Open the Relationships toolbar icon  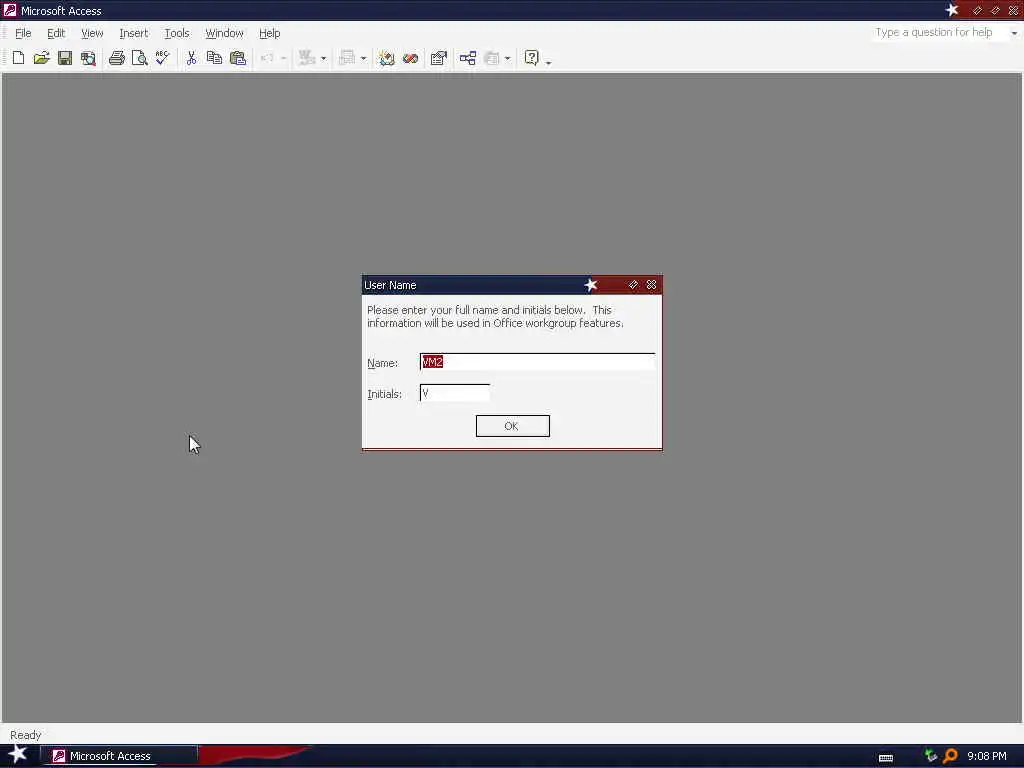pyautogui.click(x=468, y=58)
